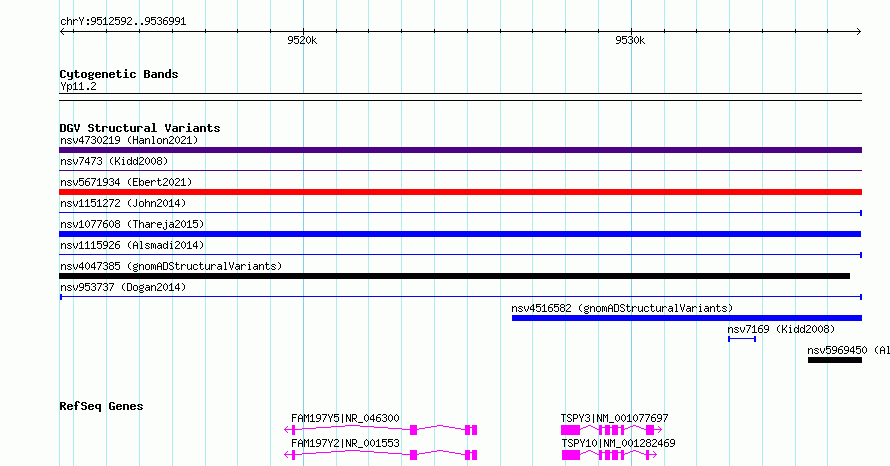Click the middle exon of FAM197Y5

tap(414, 430)
